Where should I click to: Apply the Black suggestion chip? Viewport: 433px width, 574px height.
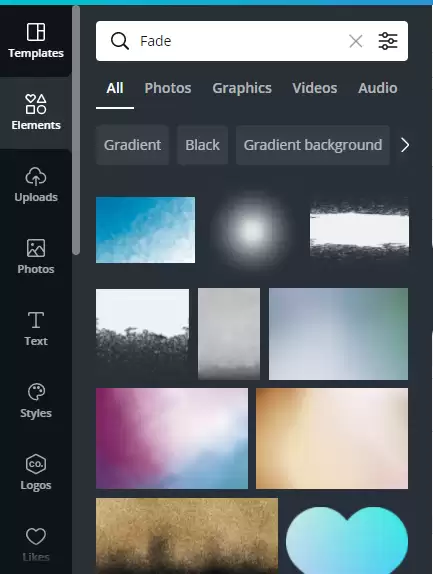coord(202,145)
